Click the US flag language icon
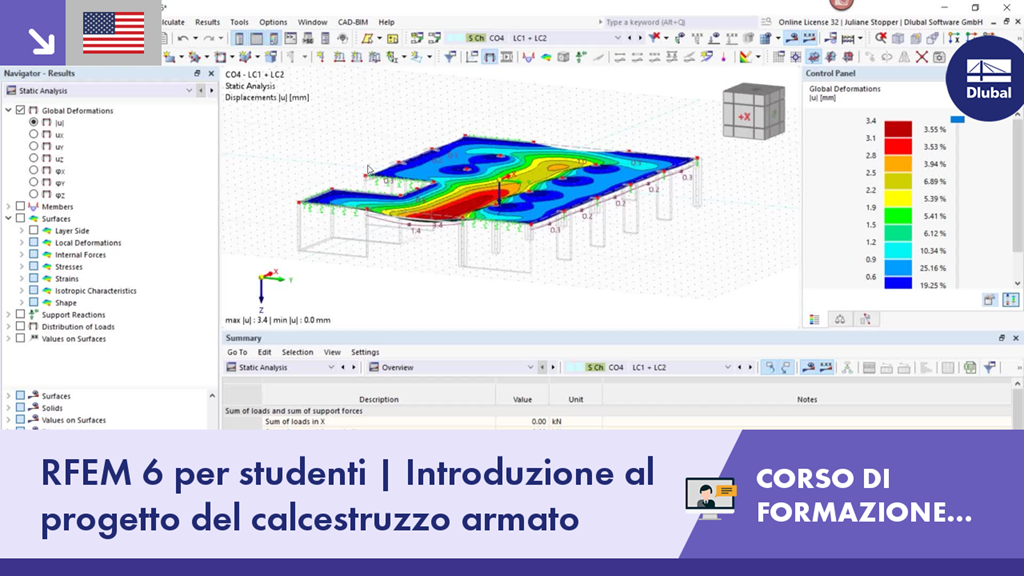The width and height of the screenshot is (1024, 576). pos(114,33)
